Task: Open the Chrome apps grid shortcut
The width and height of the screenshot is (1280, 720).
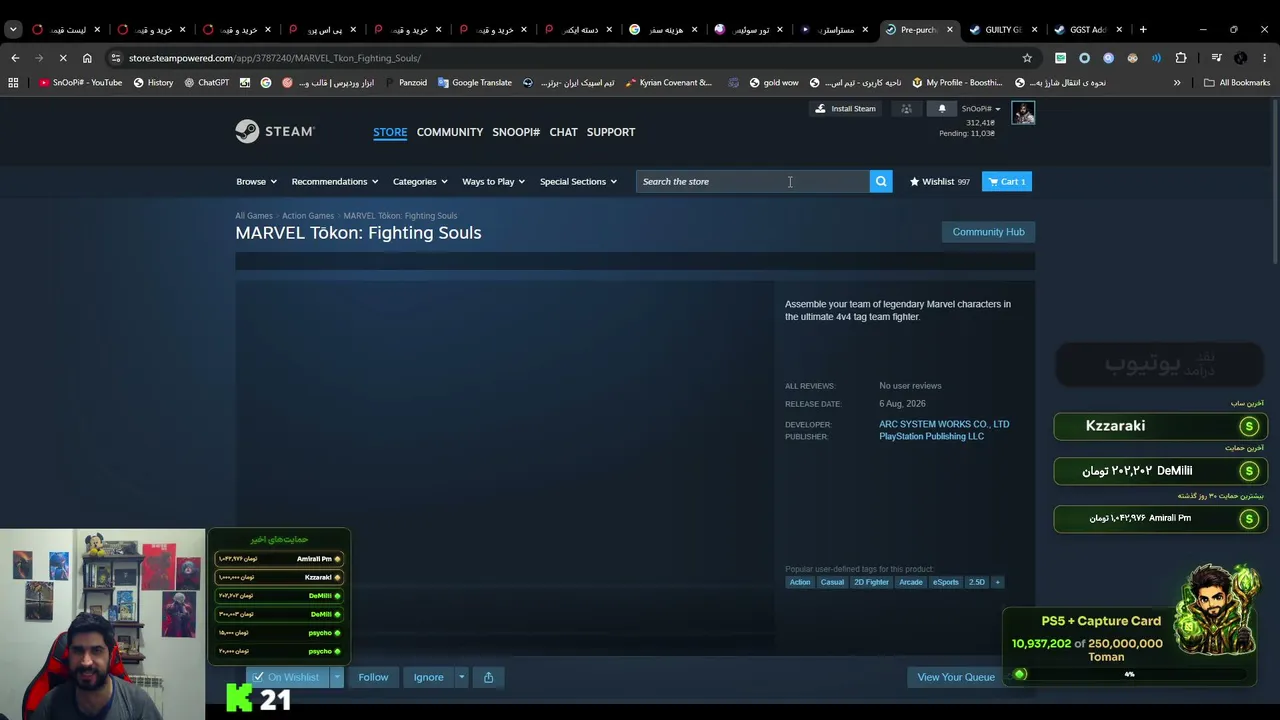Action: click(13, 83)
